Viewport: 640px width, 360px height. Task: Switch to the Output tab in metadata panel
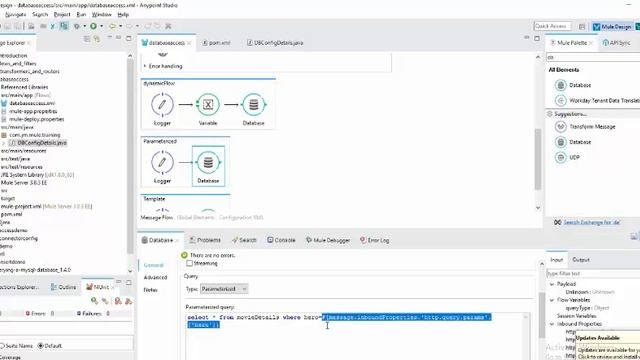(x=581, y=260)
